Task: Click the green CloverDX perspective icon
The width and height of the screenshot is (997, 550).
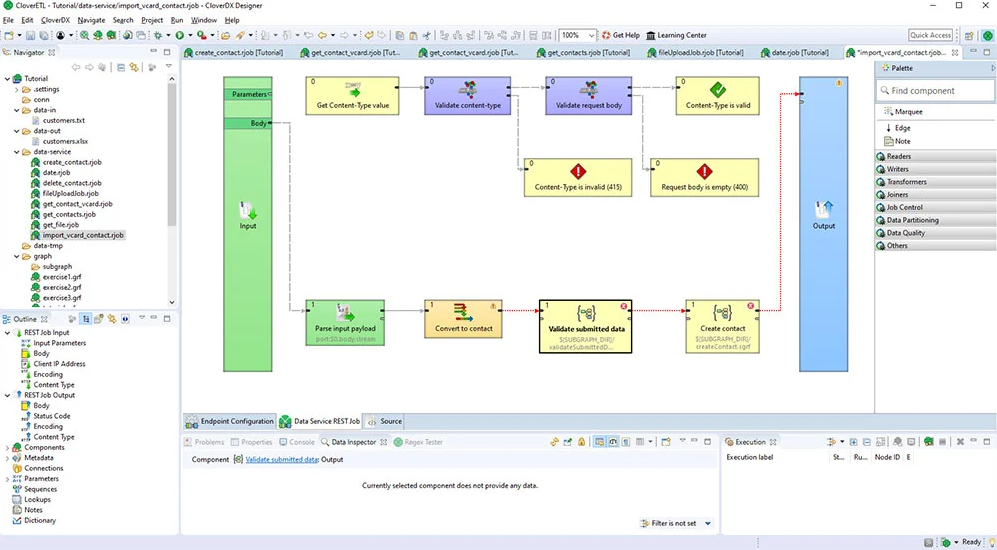Action: tap(987, 36)
